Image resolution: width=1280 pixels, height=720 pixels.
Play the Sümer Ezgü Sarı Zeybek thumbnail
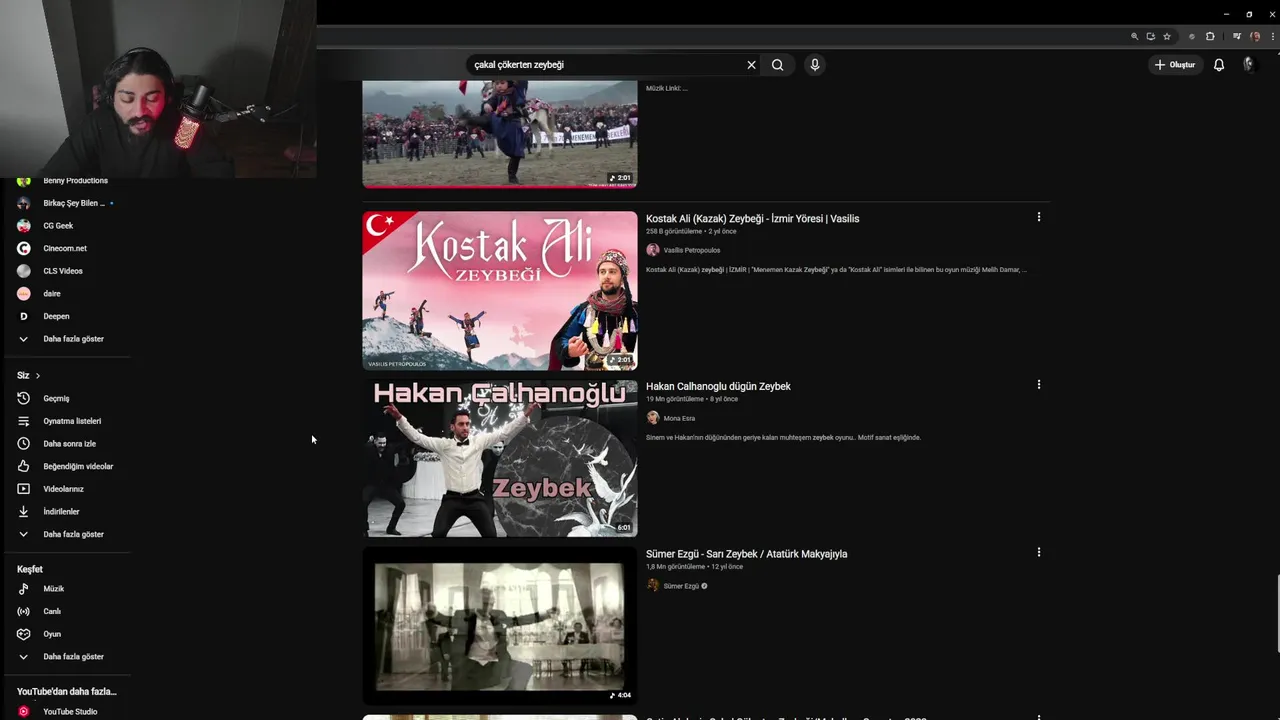pyautogui.click(x=500, y=625)
